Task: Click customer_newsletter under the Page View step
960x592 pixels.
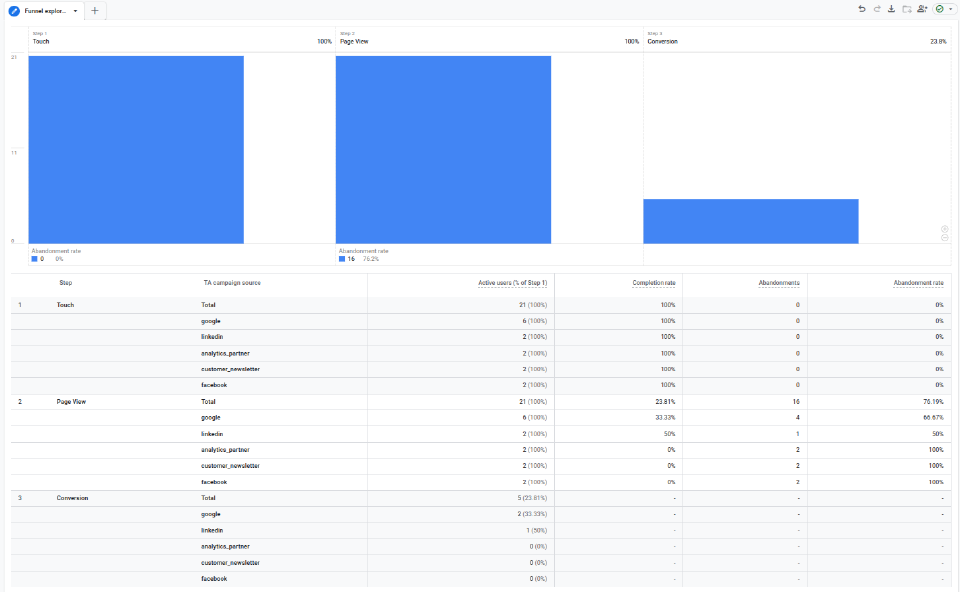Action: click(230, 466)
